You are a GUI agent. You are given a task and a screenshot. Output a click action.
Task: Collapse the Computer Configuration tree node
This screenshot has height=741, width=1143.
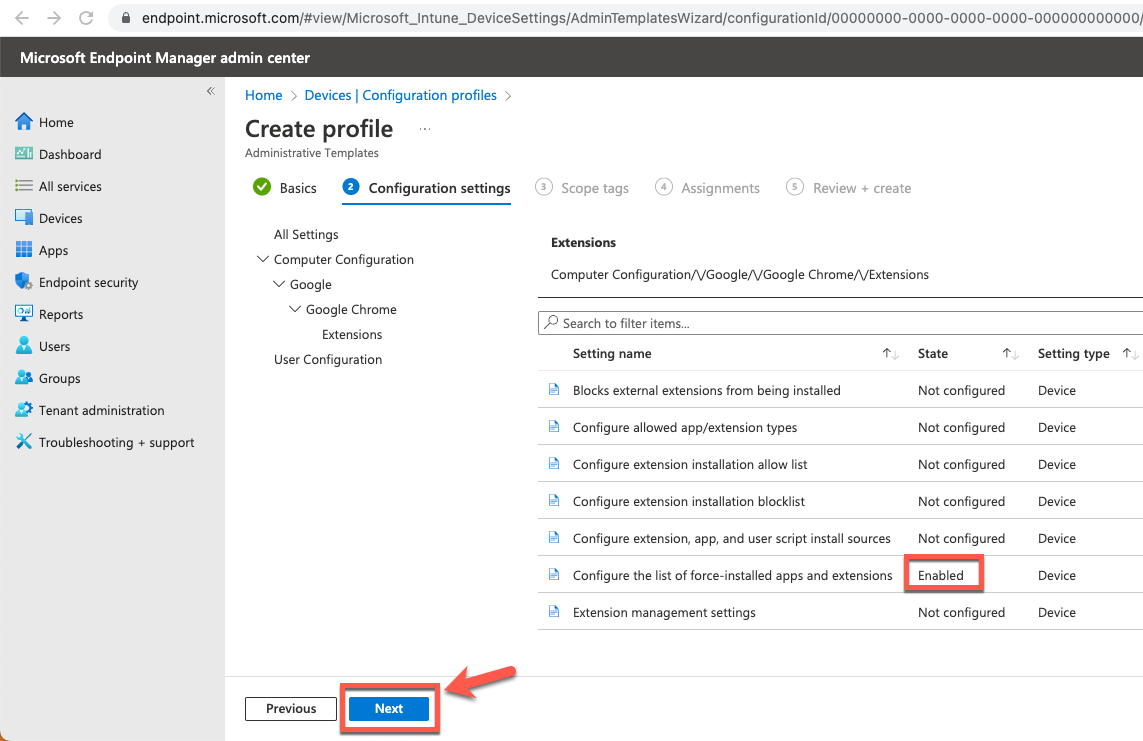click(263, 259)
